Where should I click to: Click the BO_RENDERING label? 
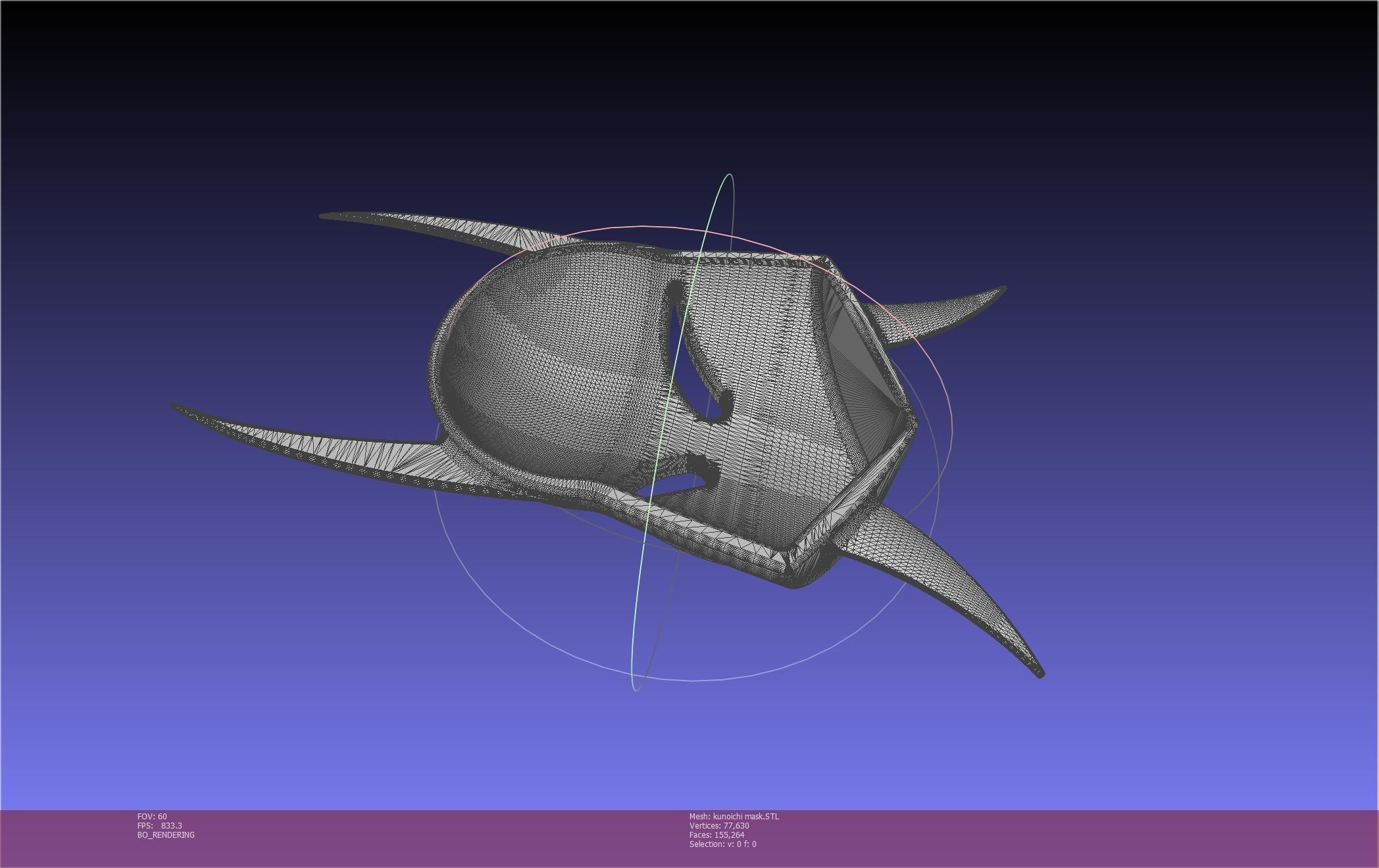click(166, 835)
